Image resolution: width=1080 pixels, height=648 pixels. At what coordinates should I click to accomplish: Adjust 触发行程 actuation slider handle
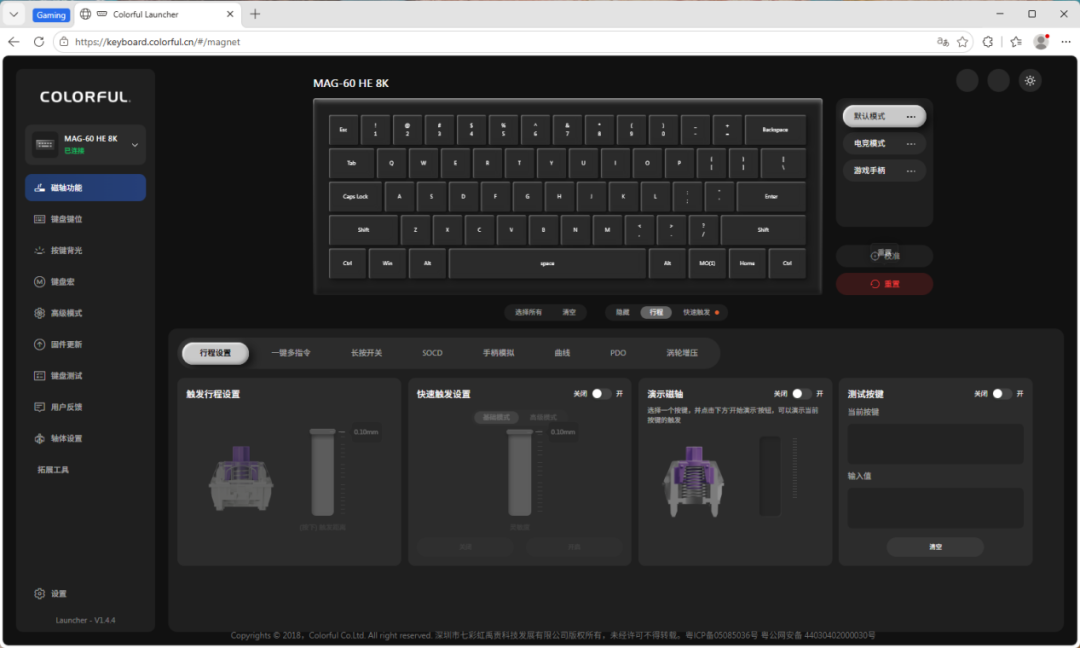pyautogui.click(x=322, y=432)
